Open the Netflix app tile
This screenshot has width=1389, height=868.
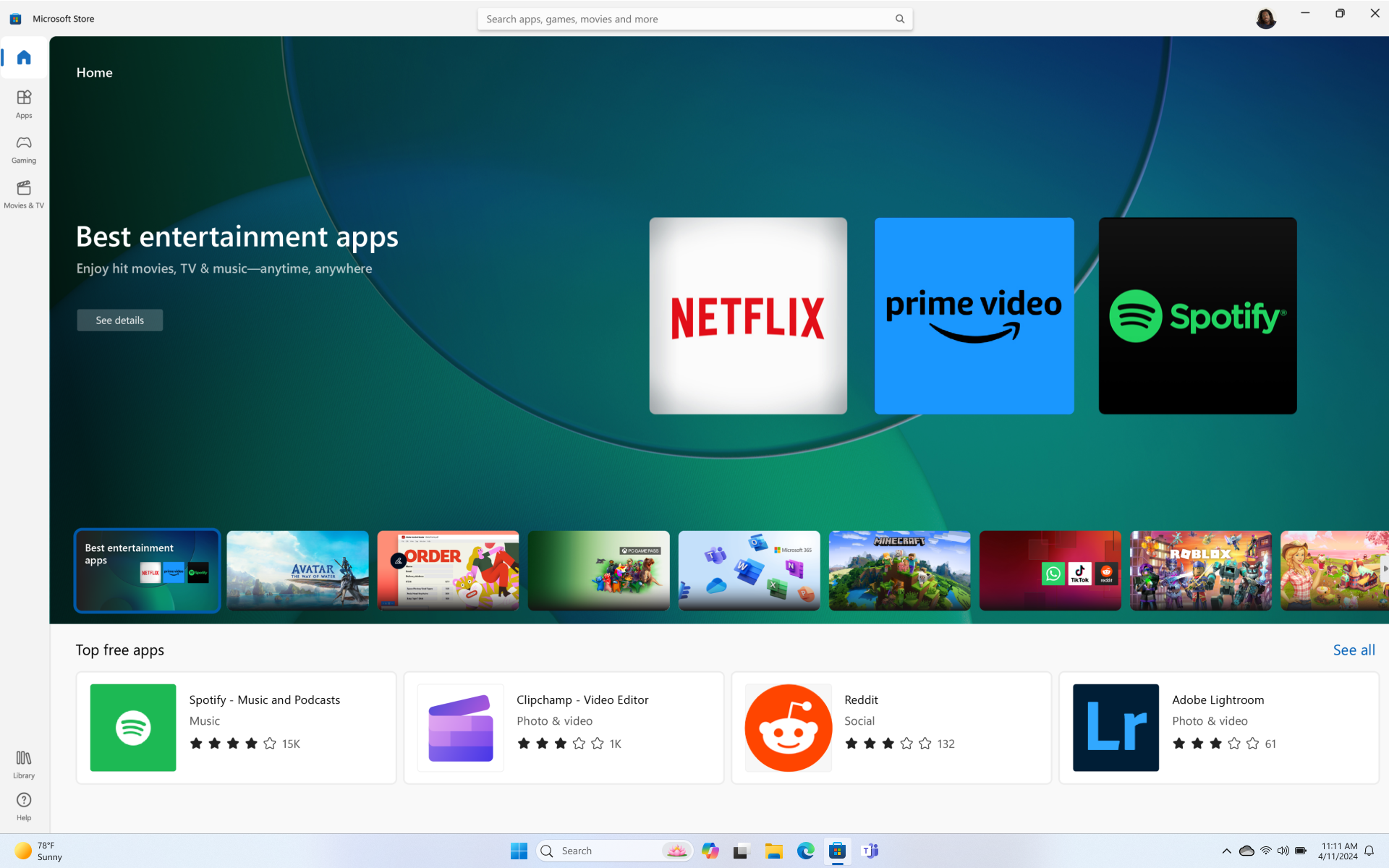(748, 316)
